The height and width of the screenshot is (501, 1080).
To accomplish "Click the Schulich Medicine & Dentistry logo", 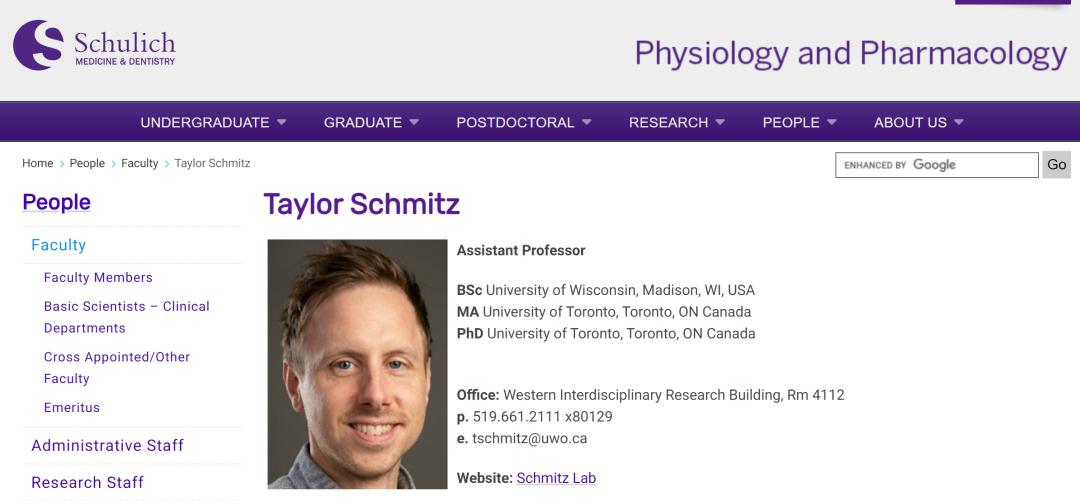I will click(94, 46).
